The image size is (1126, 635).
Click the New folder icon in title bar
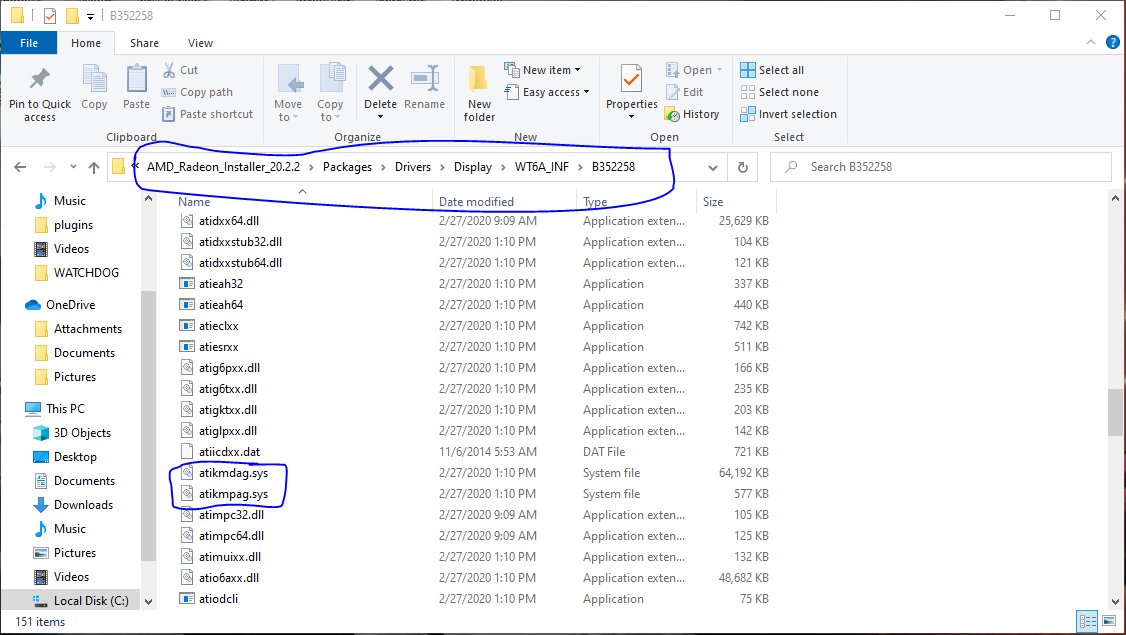[72, 15]
